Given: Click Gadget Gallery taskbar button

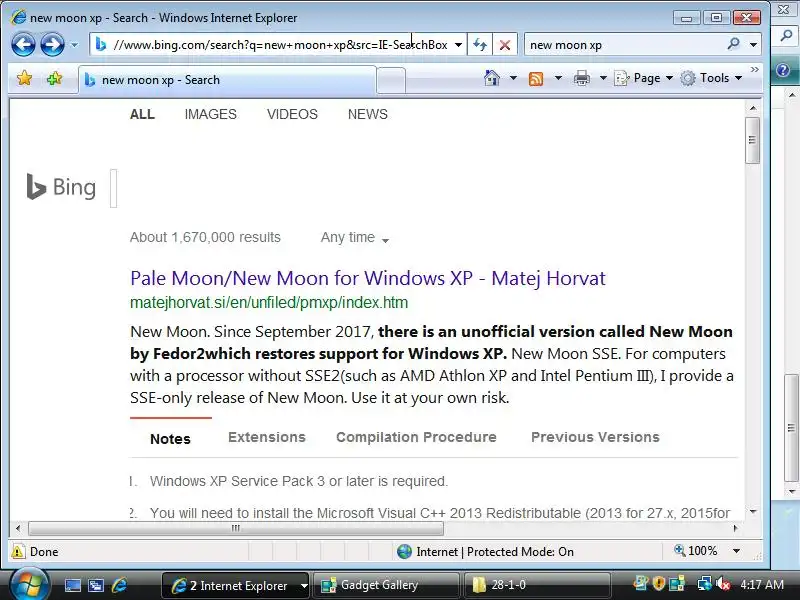Looking at the screenshot, I should pos(385,585).
